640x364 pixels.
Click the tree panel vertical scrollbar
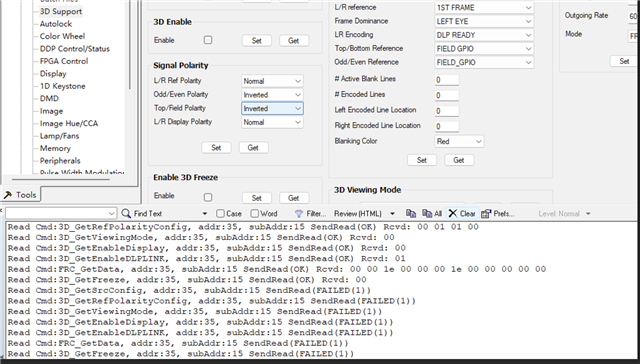pos(130,45)
